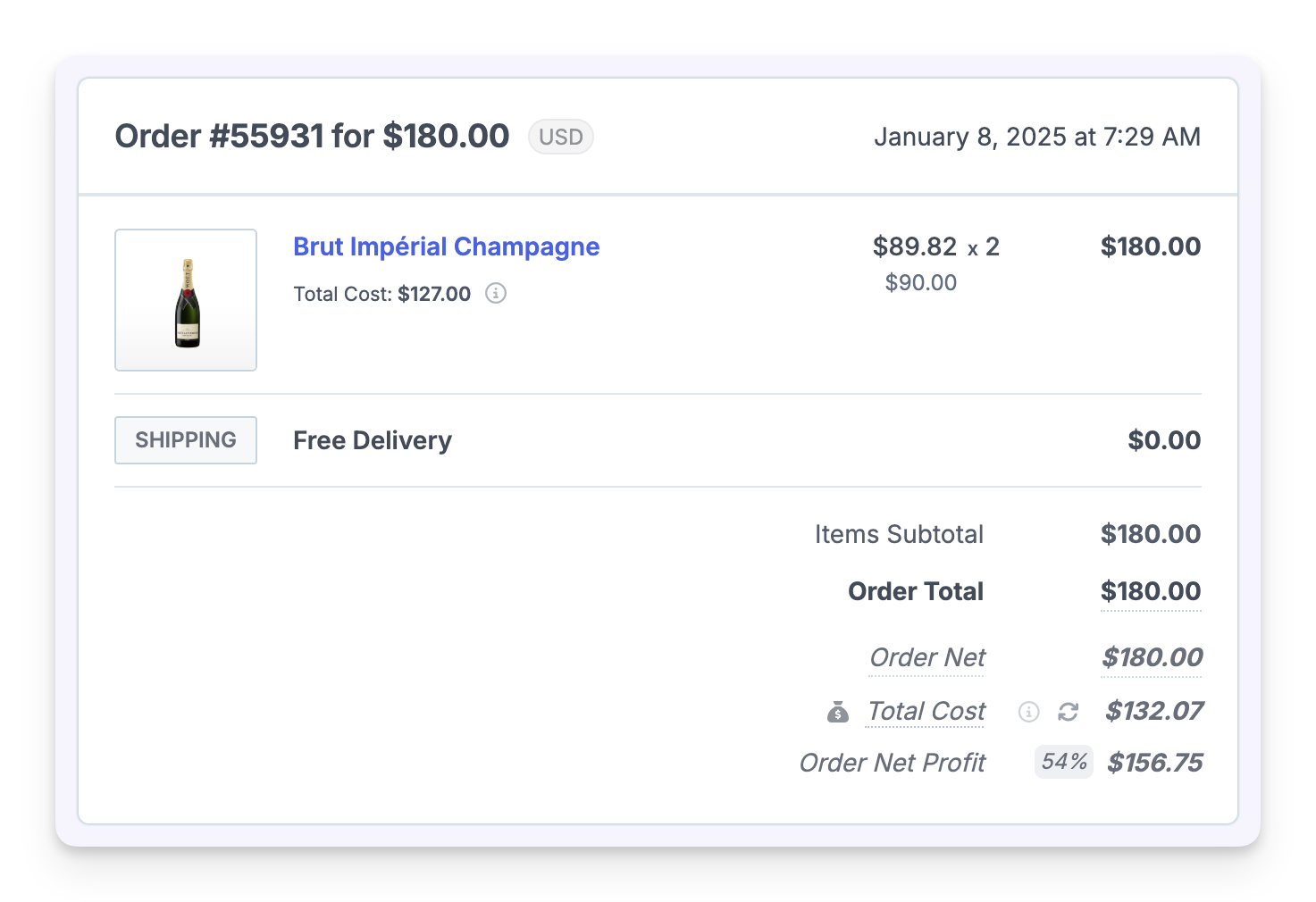Screen dimensions: 1316x902
Task: Click the $89.82 unit price
Action: click(914, 246)
